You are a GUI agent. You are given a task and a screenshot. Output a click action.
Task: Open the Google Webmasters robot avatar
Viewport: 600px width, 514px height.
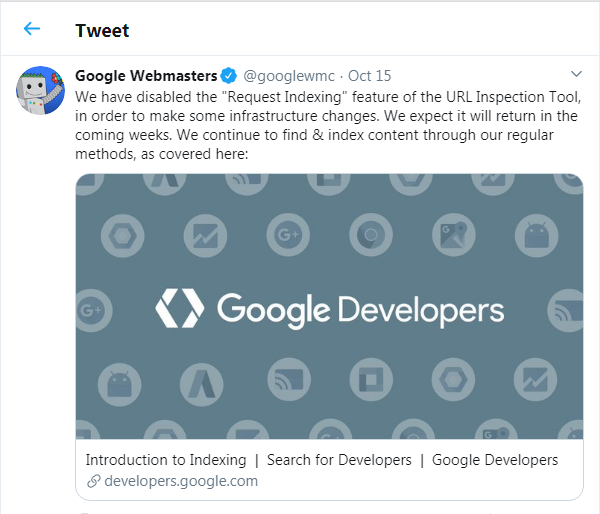(x=40, y=90)
